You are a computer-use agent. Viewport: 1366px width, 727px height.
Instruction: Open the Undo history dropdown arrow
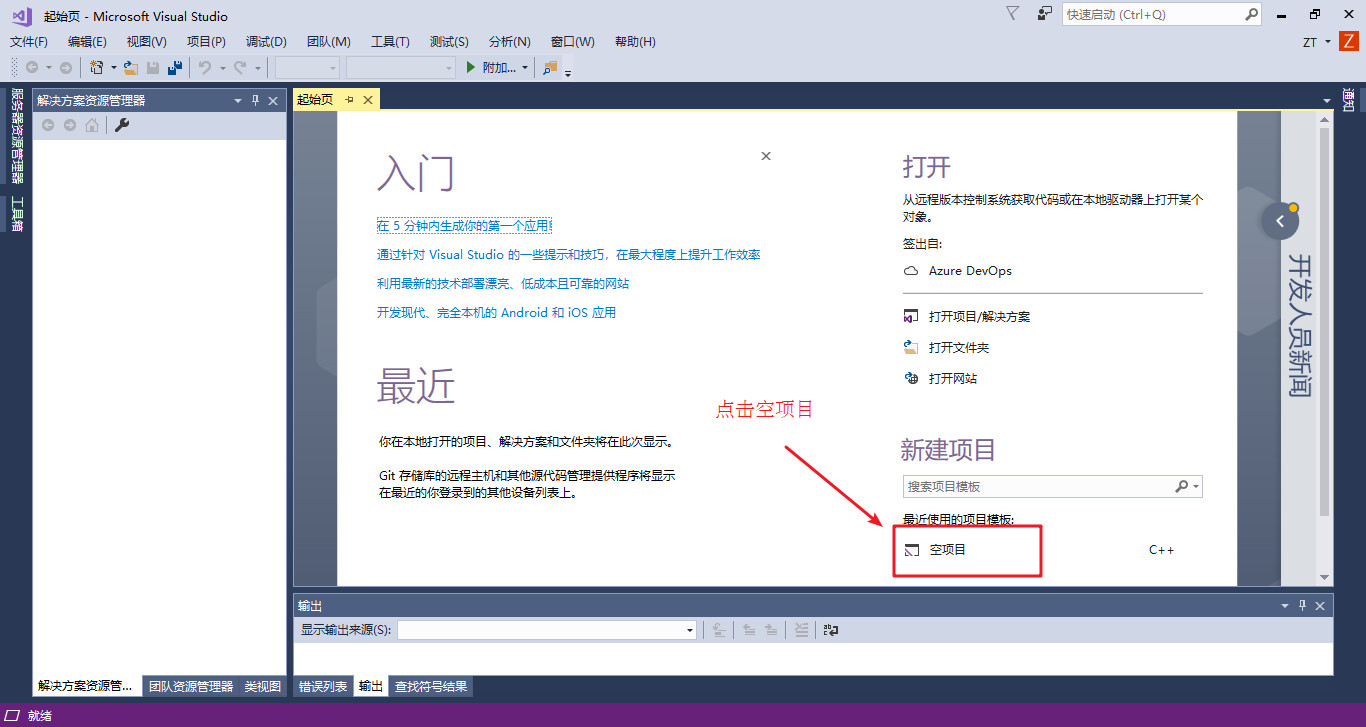coord(221,68)
